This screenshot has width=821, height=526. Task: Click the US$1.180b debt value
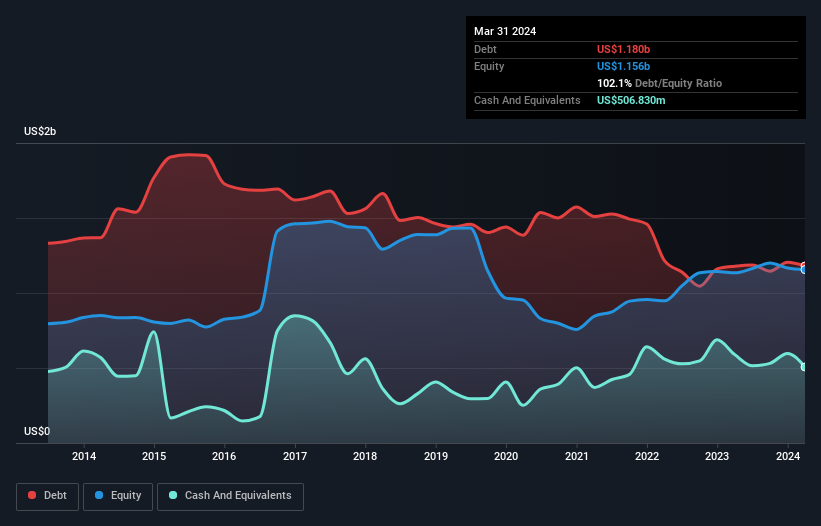click(623, 49)
